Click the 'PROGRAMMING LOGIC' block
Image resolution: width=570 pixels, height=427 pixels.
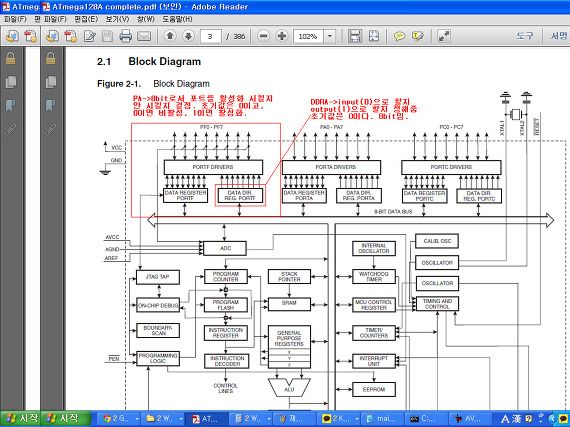point(158,358)
